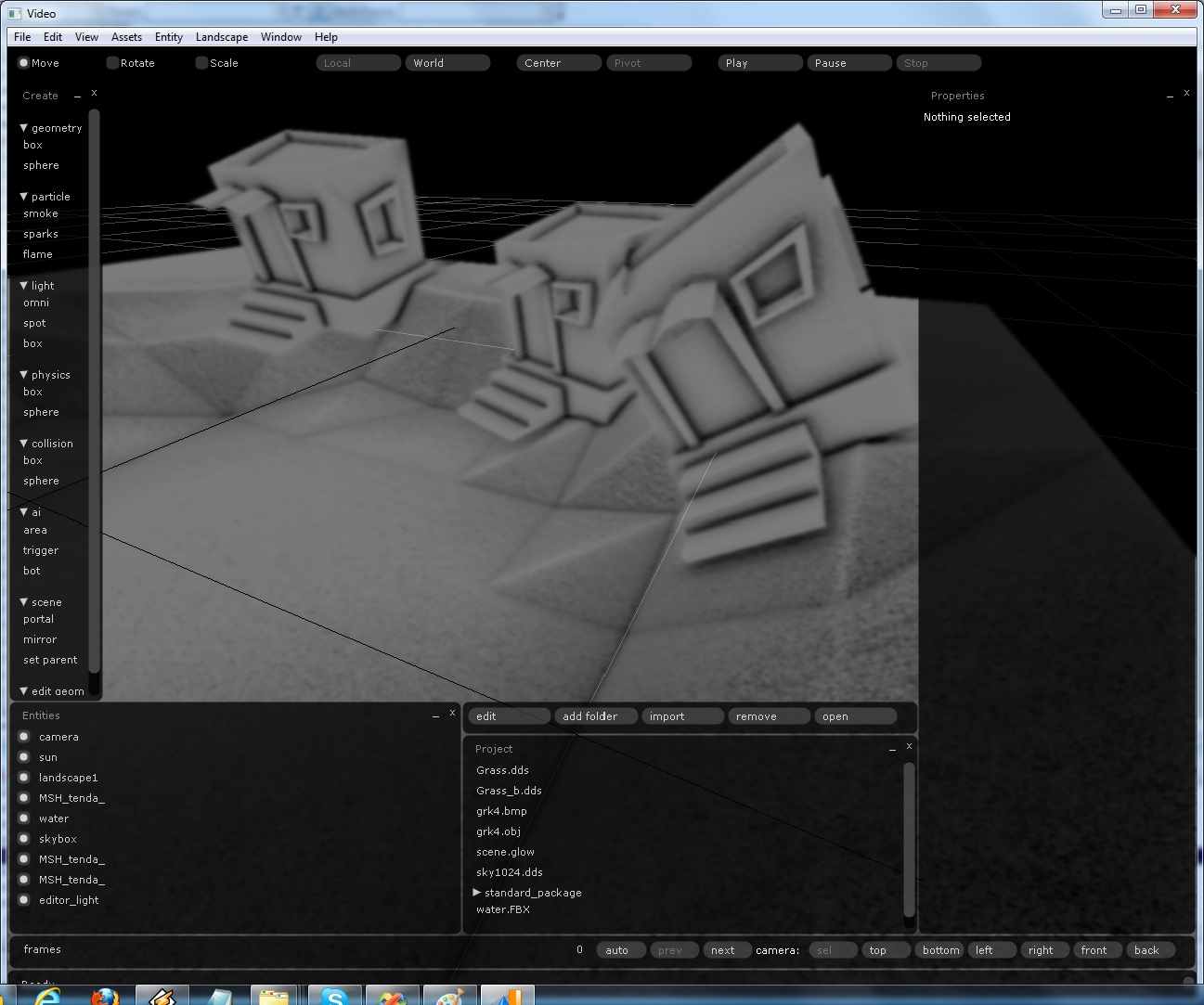
Task: Collapse the ai section
Action: 24,512
